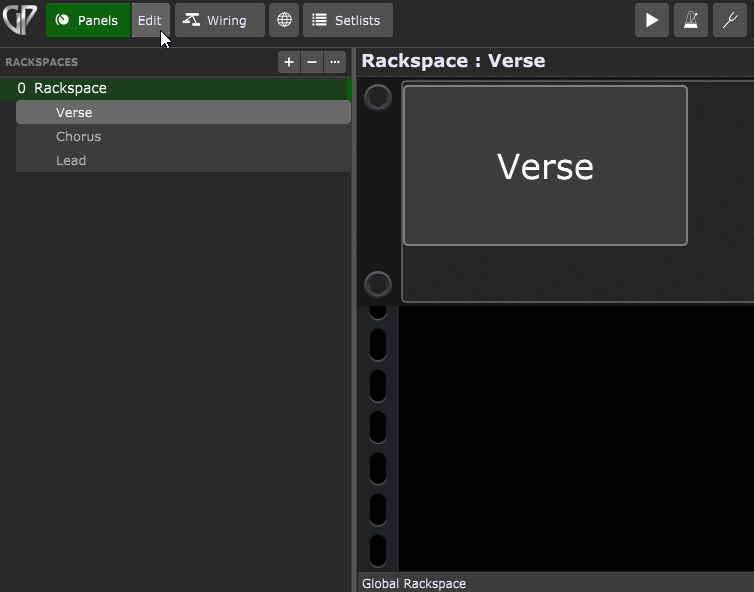
Task: Open the Setlists view
Action: pyautogui.click(x=347, y=20)
